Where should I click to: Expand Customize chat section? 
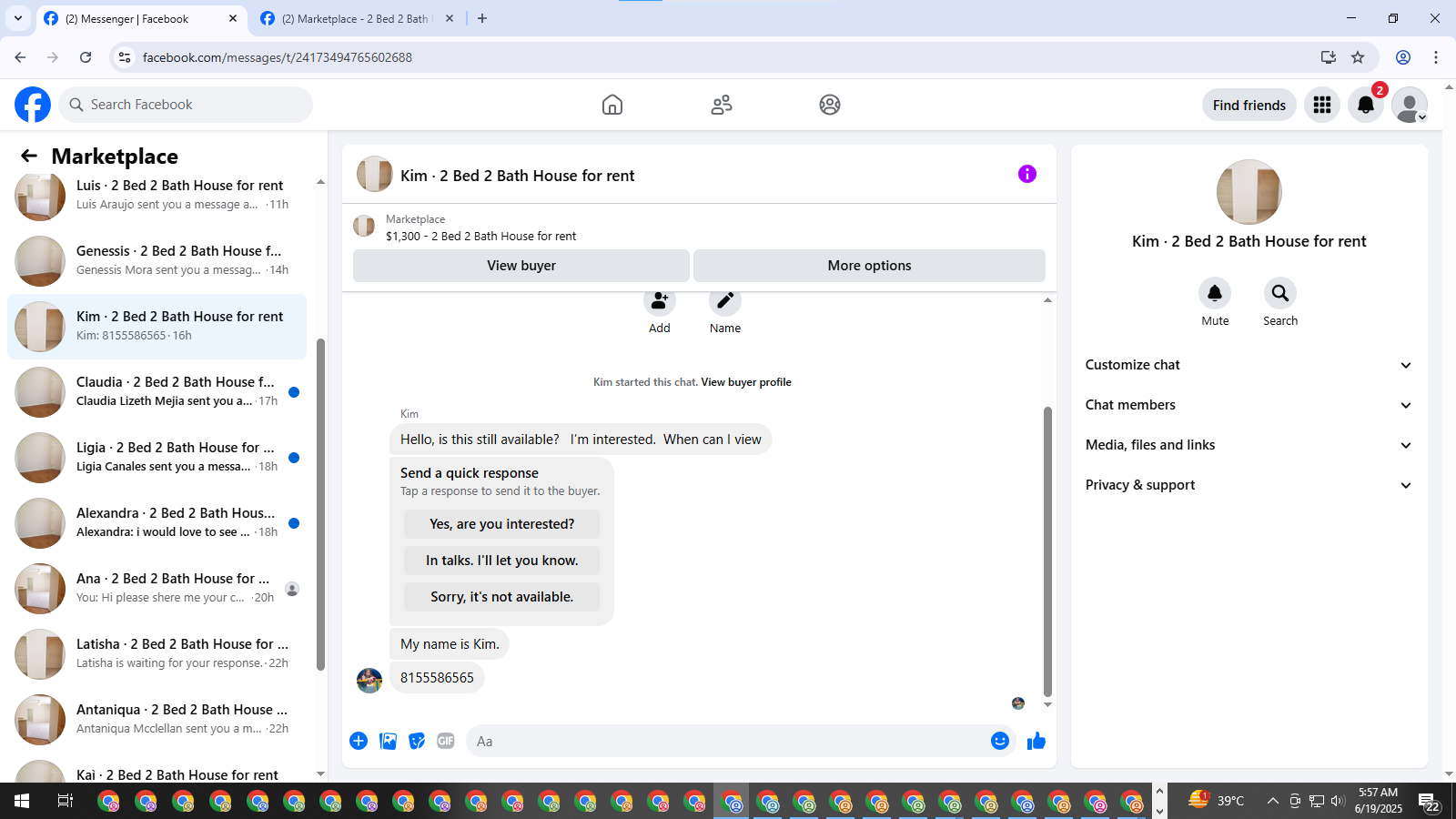point(1249,365)
